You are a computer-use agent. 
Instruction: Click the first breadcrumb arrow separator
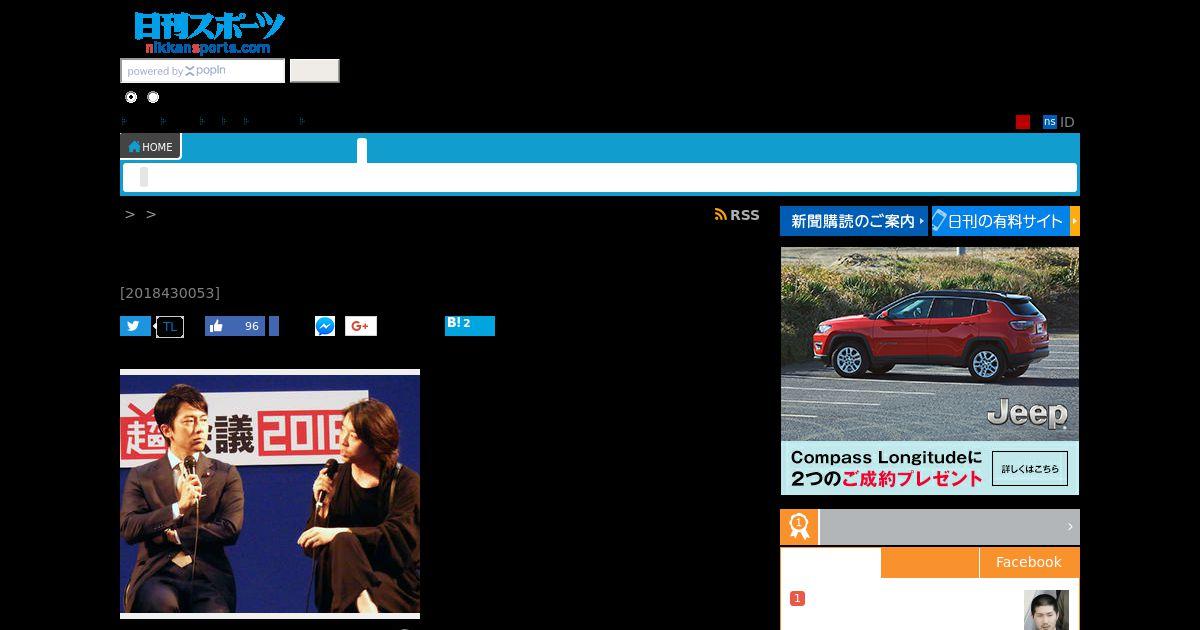[x=130, y=214]
